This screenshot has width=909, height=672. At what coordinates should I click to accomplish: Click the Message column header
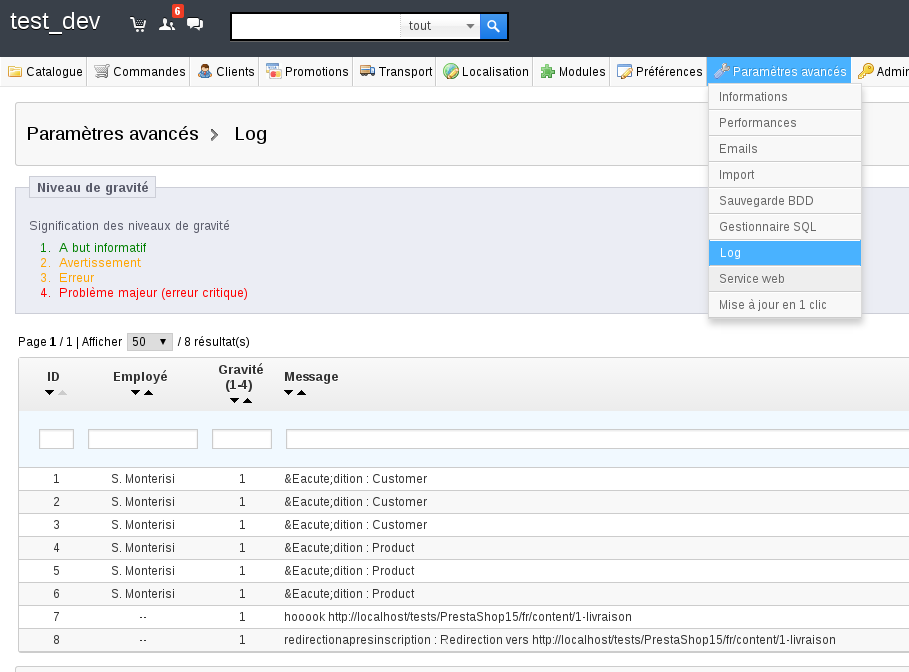pyautogui.click(x=311, y=377)
